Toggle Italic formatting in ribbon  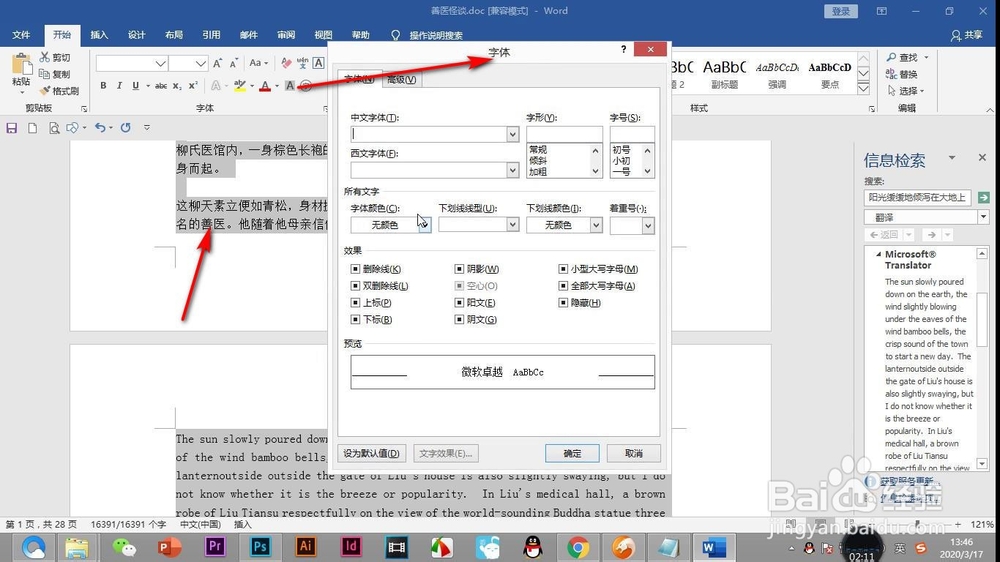point(119,85)
